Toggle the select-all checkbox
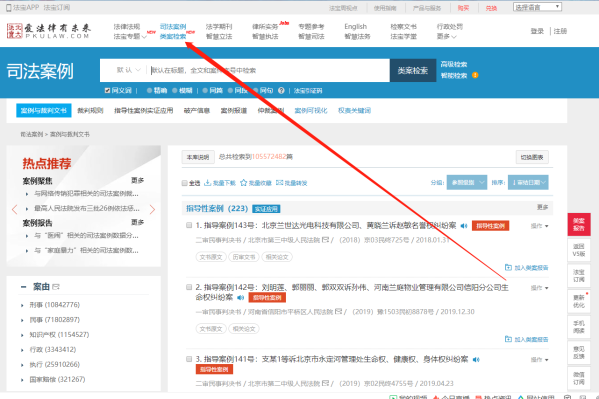The height and width of the screenshot is (399, 599). tap(185, 183)
